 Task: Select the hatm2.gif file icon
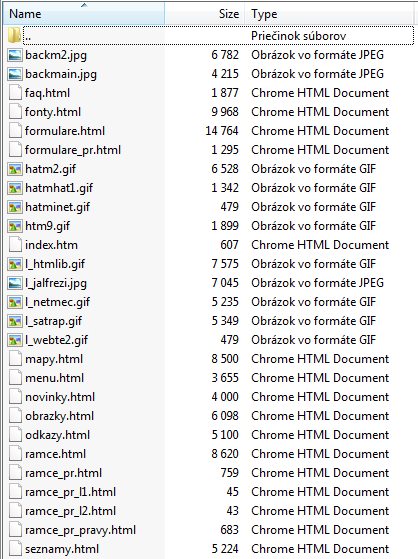coord(15,169)
